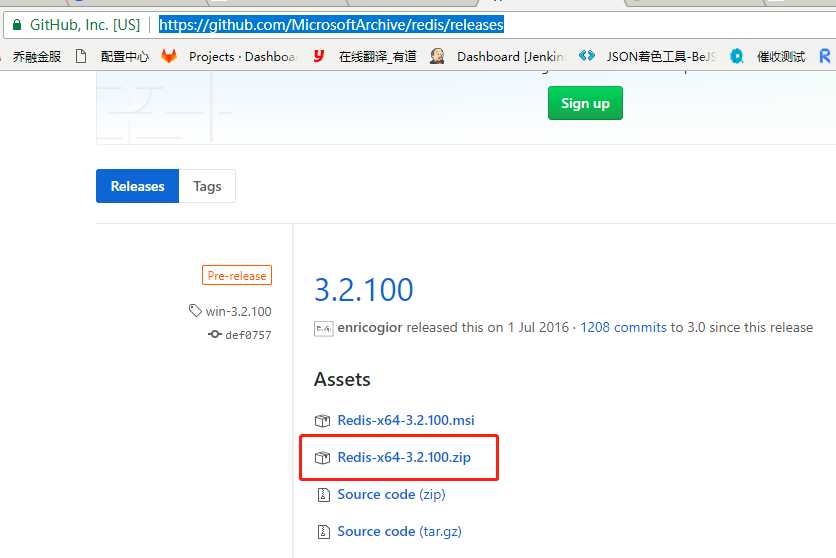Download Redis-x64-3.2.100.msi
This screenshot has width=836, height=558.
pos(406,420)
